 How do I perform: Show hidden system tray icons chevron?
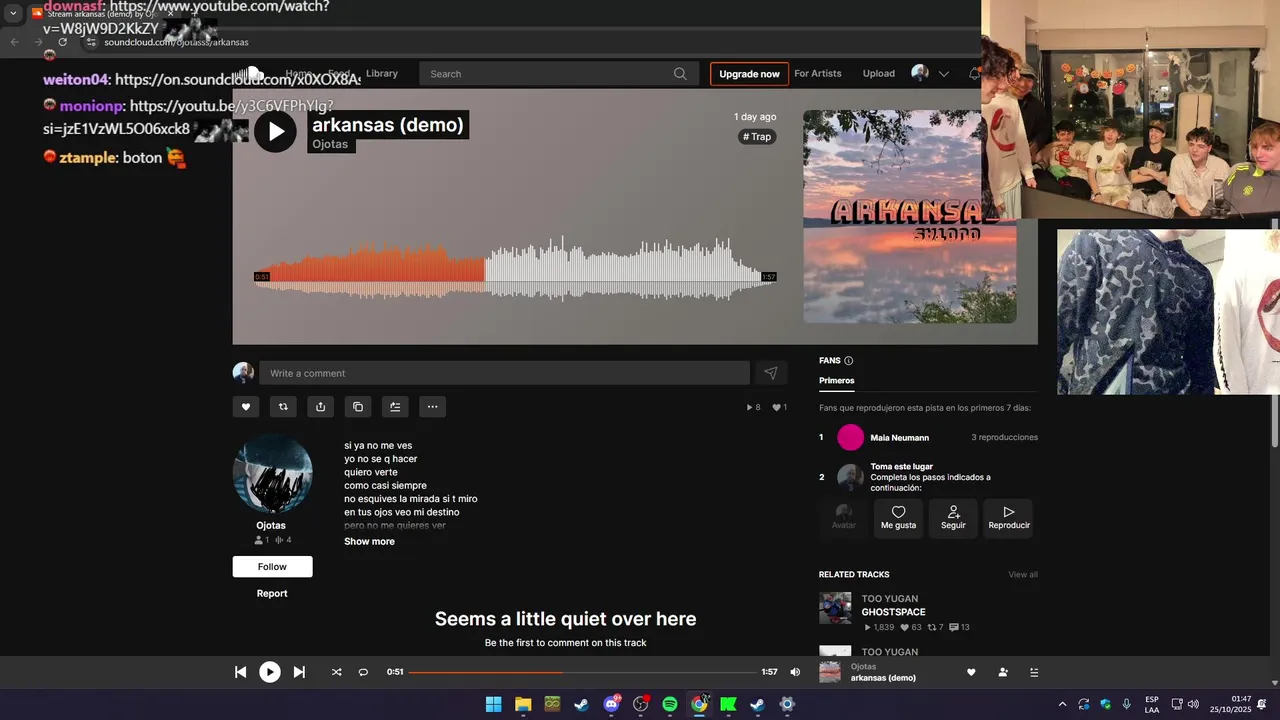(x=1062, y=704)
